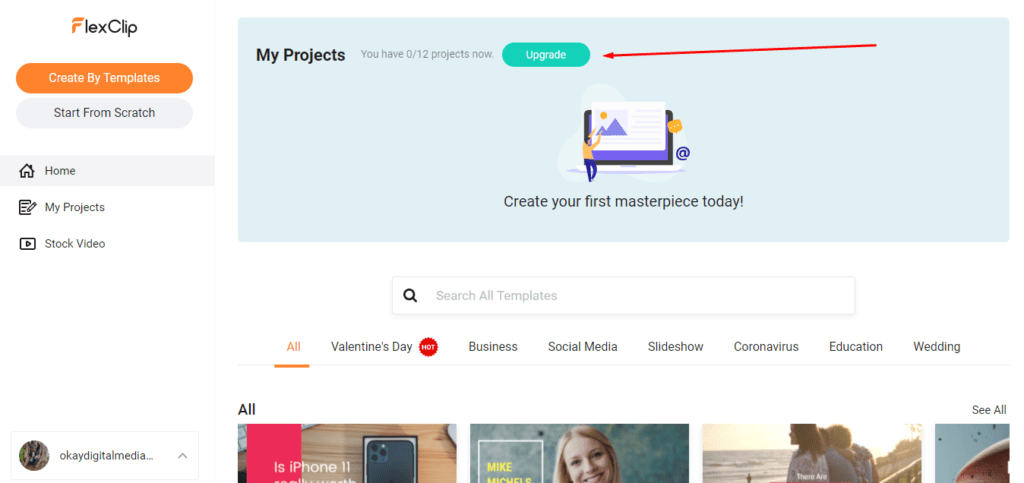Click the My Projects edit icon
This screenshot has height=483, width=1024.
tap(27, 207)
